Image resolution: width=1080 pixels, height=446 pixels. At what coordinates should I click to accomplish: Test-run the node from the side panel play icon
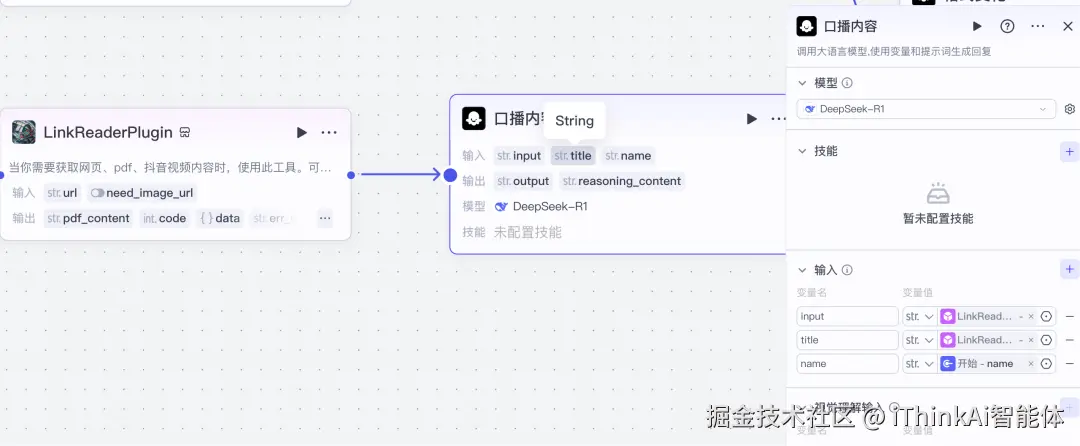click(977, 26)
